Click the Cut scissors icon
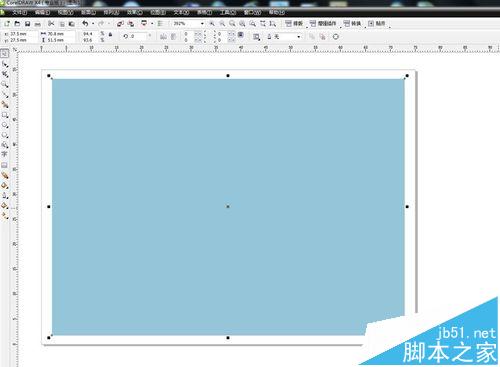The height and width of the screenshot is (367, 500). (51, 24)
